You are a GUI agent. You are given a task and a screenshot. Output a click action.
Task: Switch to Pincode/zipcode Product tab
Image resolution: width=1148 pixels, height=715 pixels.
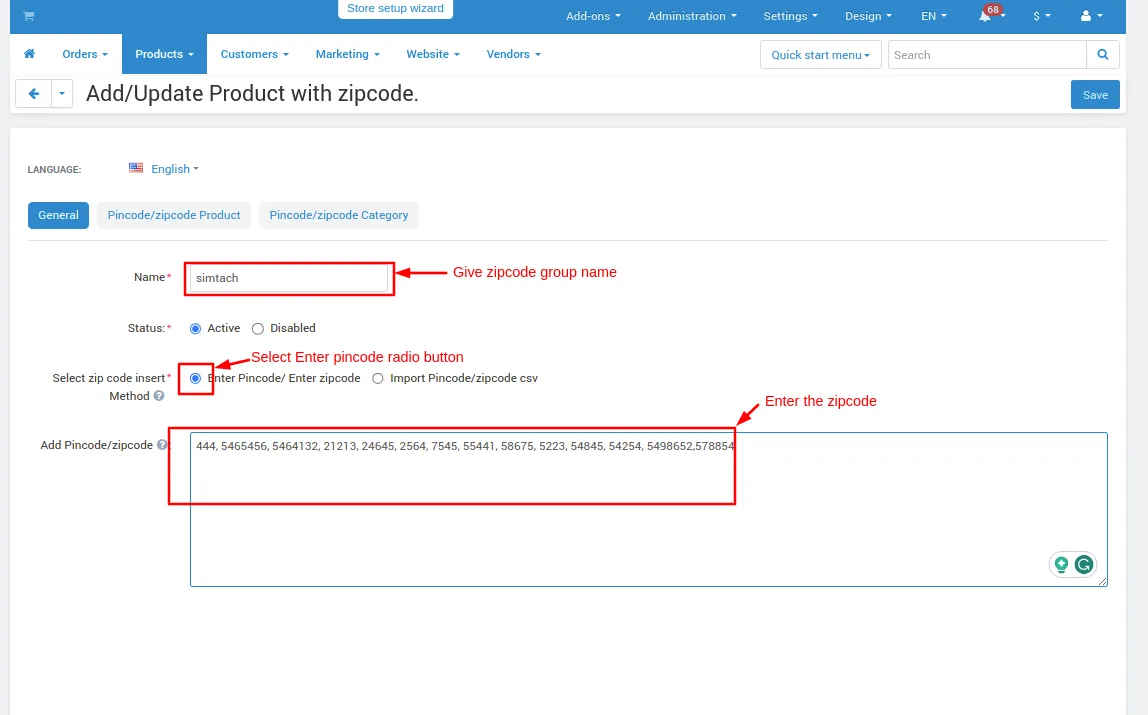[x=174, y=215]
